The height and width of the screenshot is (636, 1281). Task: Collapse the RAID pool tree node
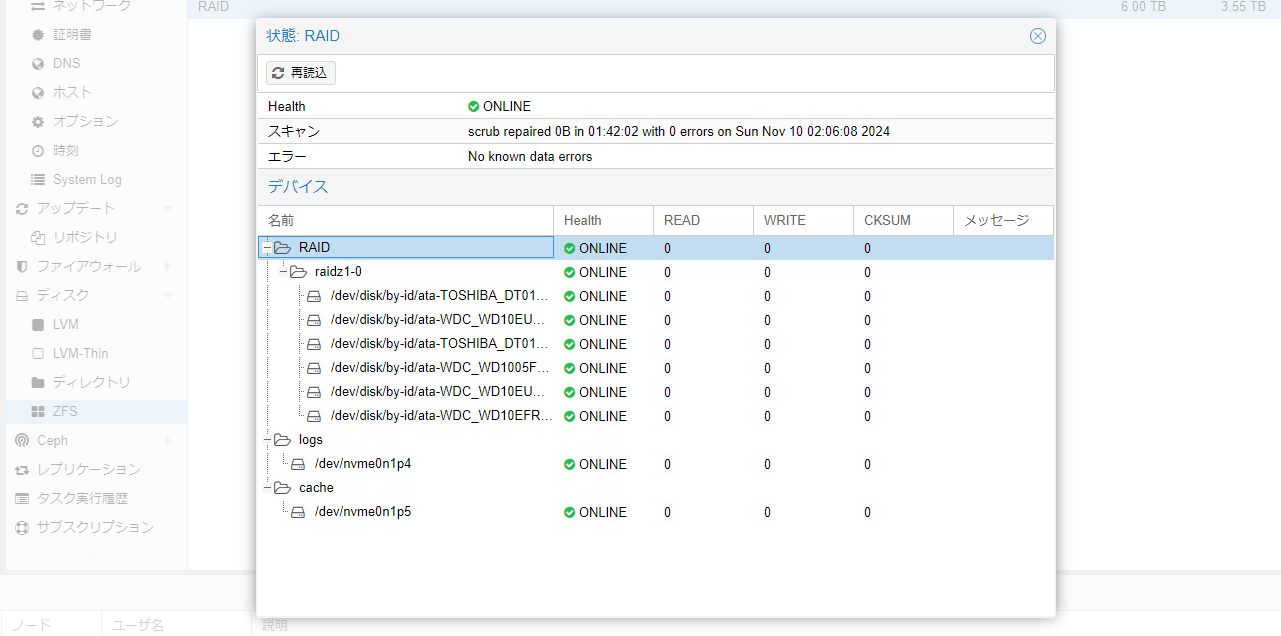267,248
